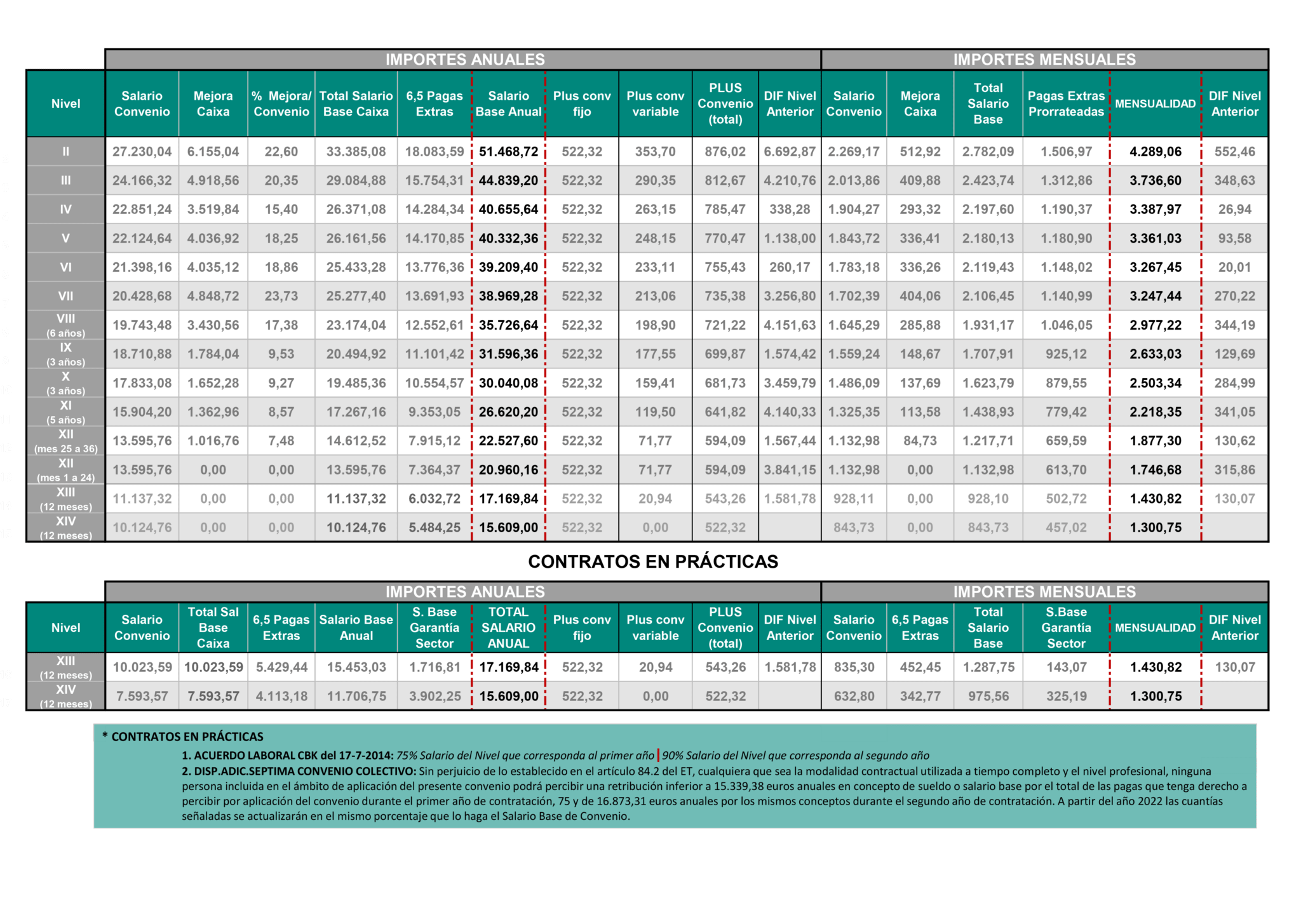Click the value 44.839,20
The height and width of the screenshot is (924, 1301).
(508, 180)
